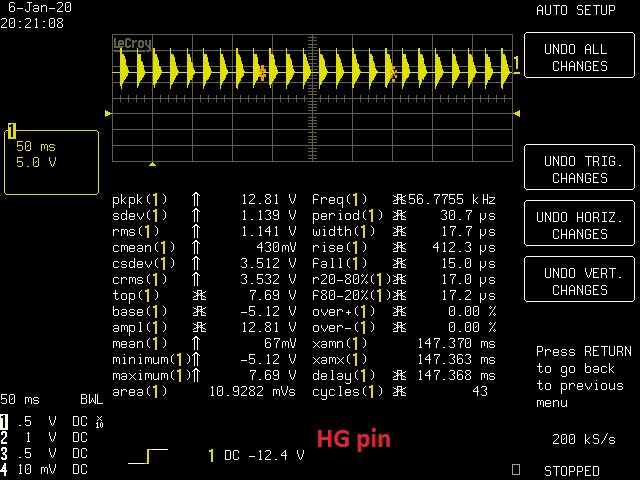Select the channel 1 ground marker at right

pos(516,64)
